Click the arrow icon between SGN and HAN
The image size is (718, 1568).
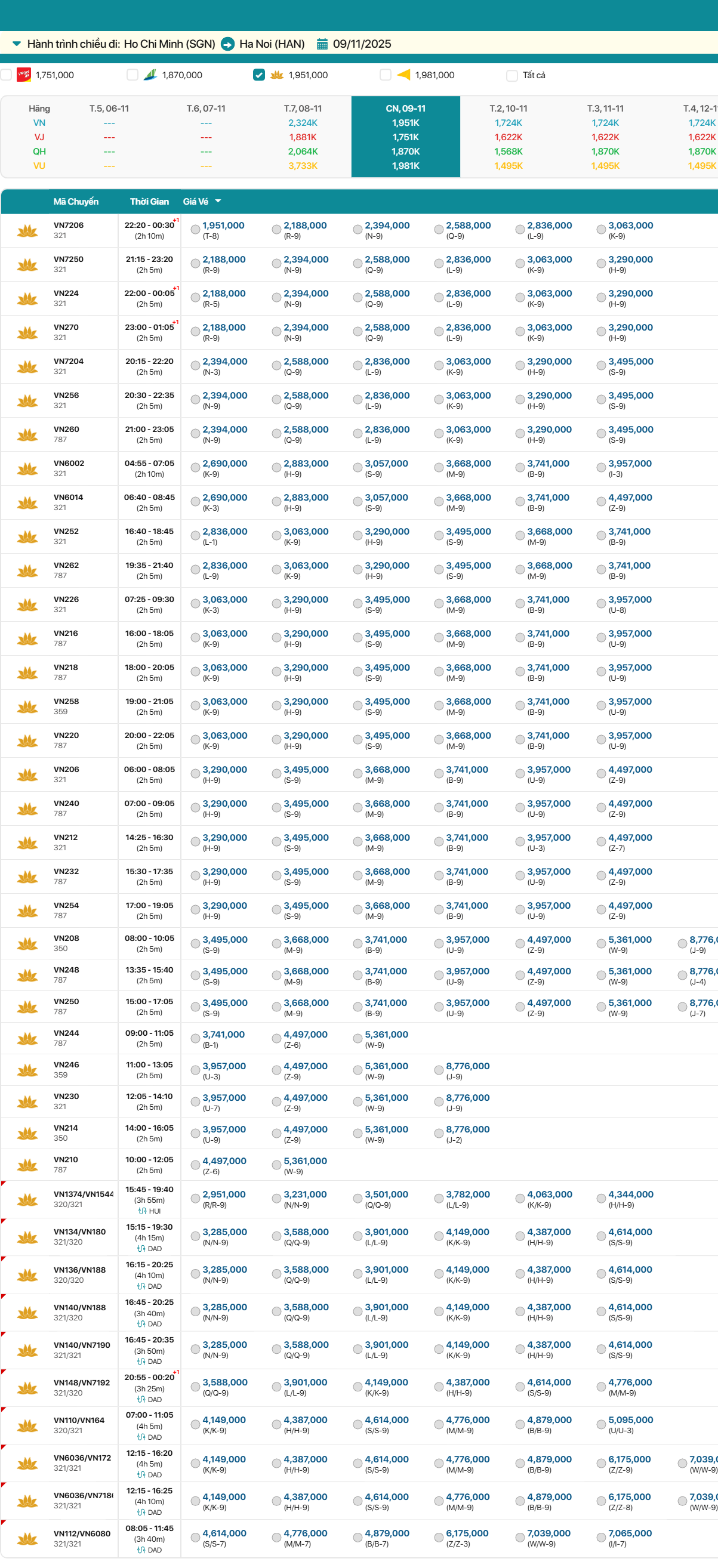click(227, 44)
